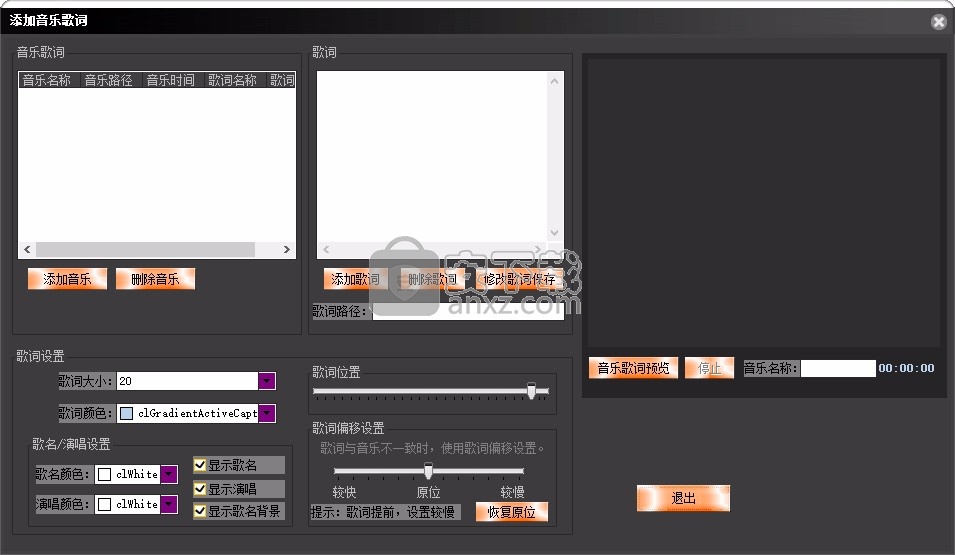Open the 歌名颜色 dropdown arrow
This screenshot has width=955, height=555.
click(169, 474)
